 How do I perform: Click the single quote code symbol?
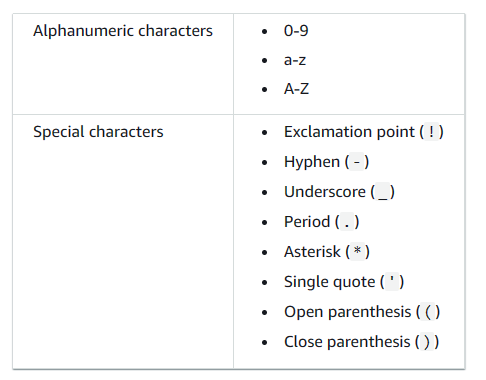click(392, 282)
